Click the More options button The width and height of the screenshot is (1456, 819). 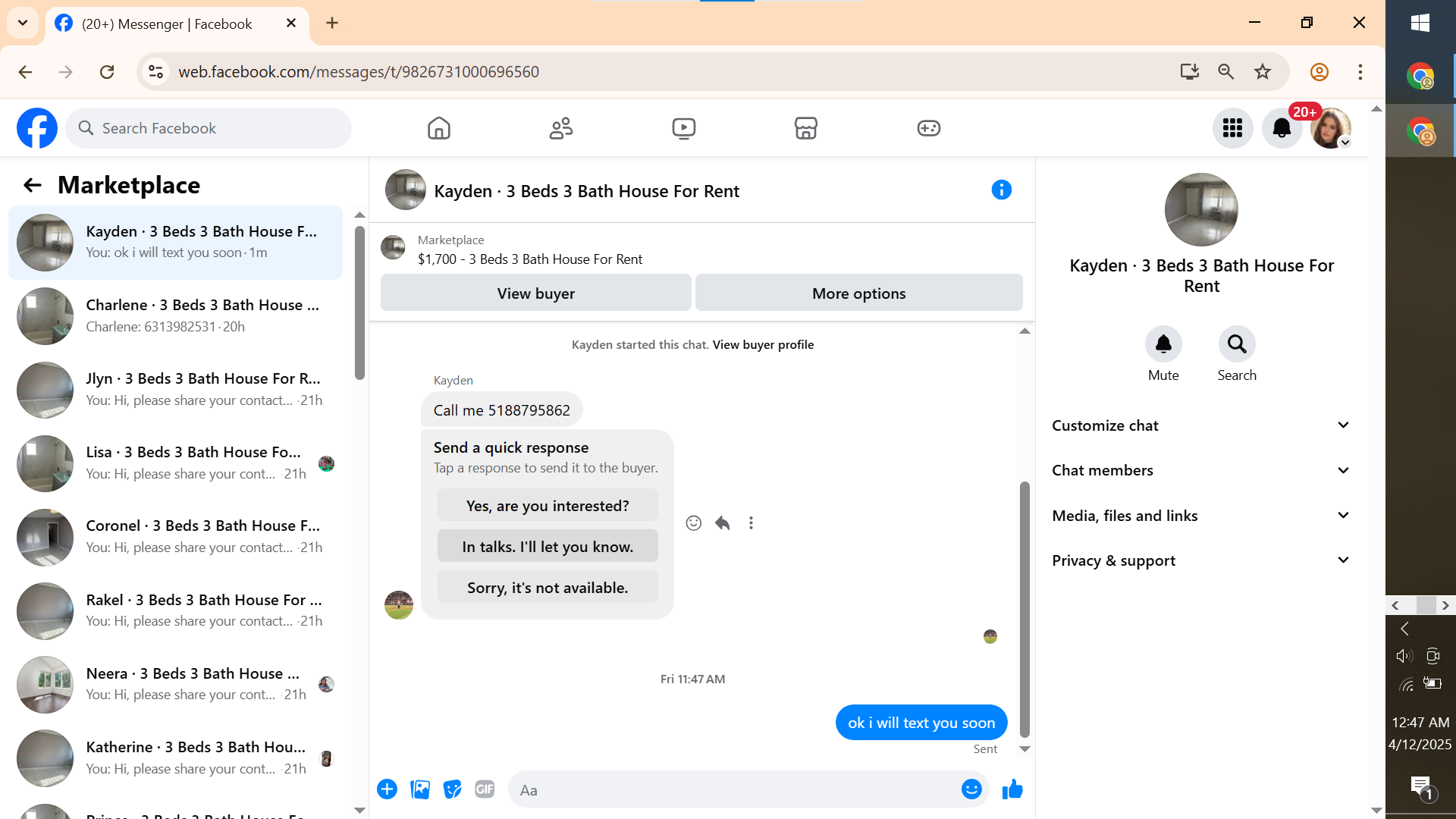click(859, 293)
